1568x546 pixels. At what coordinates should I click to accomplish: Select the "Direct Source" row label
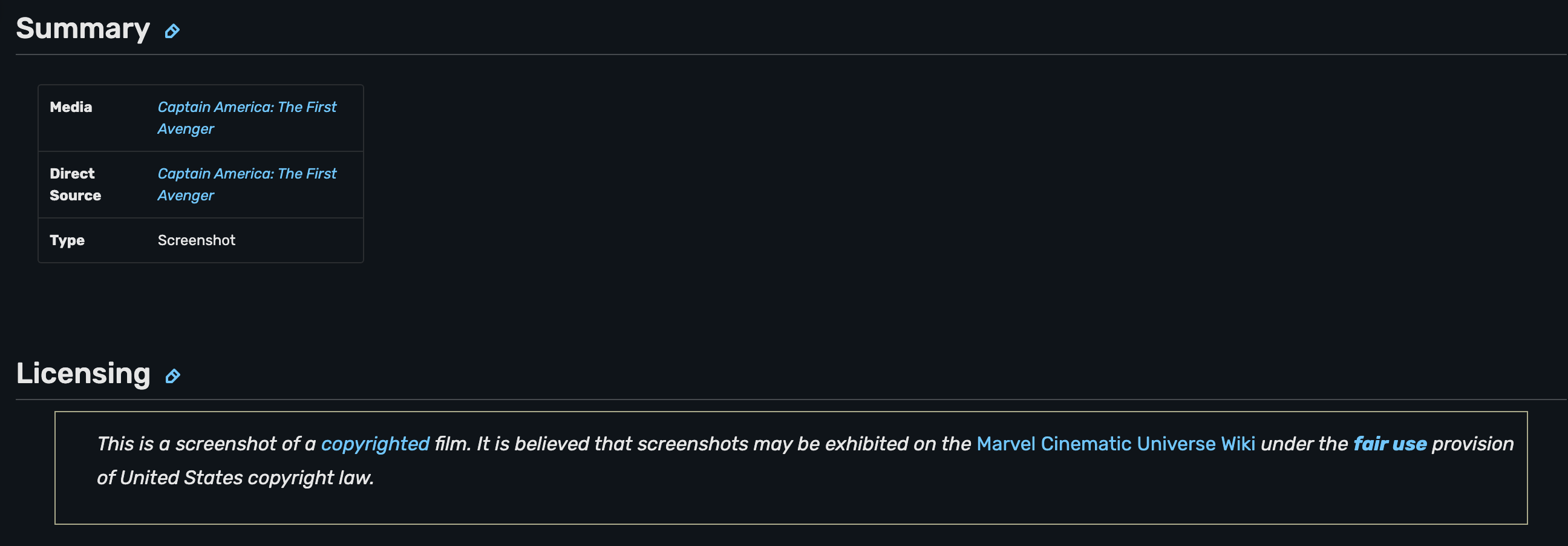click(x=75, y=184)
